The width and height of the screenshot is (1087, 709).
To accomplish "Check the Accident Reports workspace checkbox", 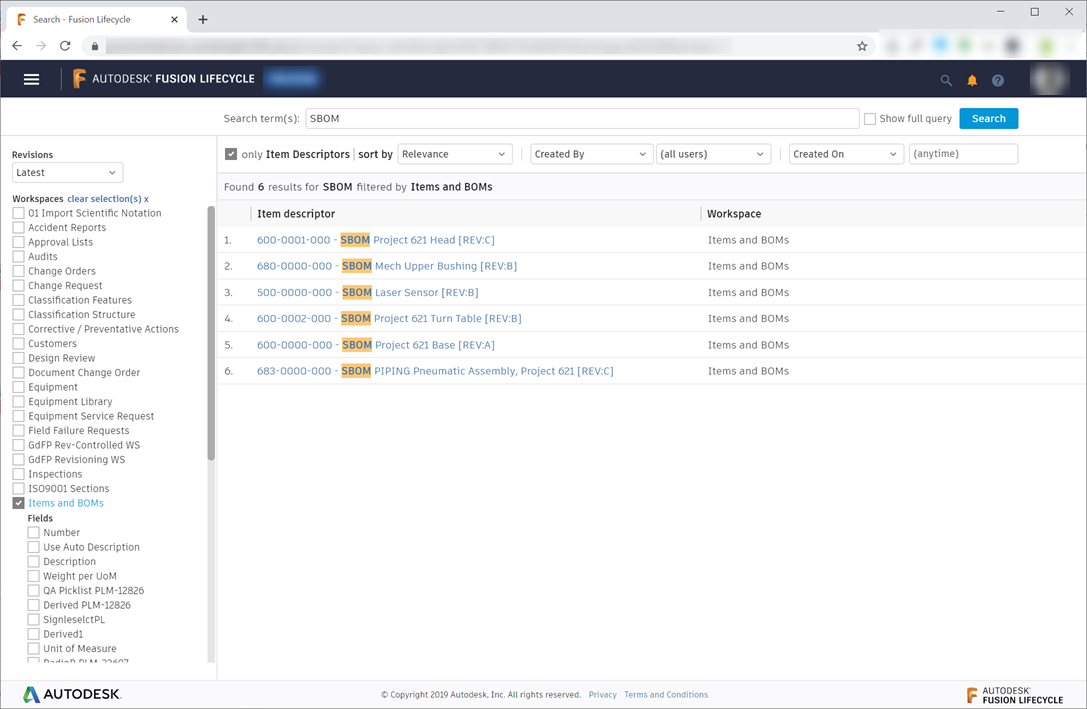I will click(17, 227).
